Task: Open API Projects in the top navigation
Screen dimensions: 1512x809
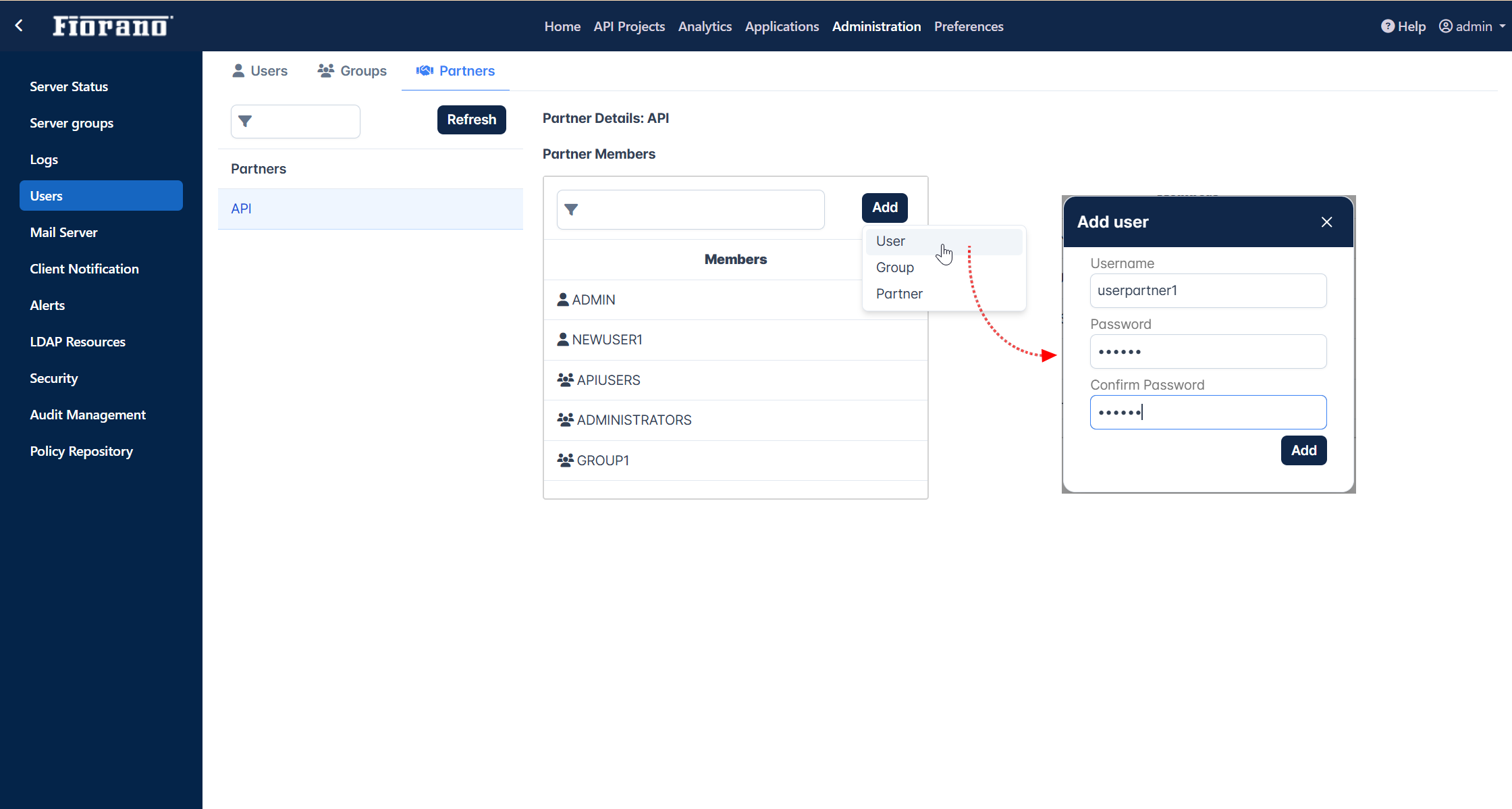Action: point(629,26)
